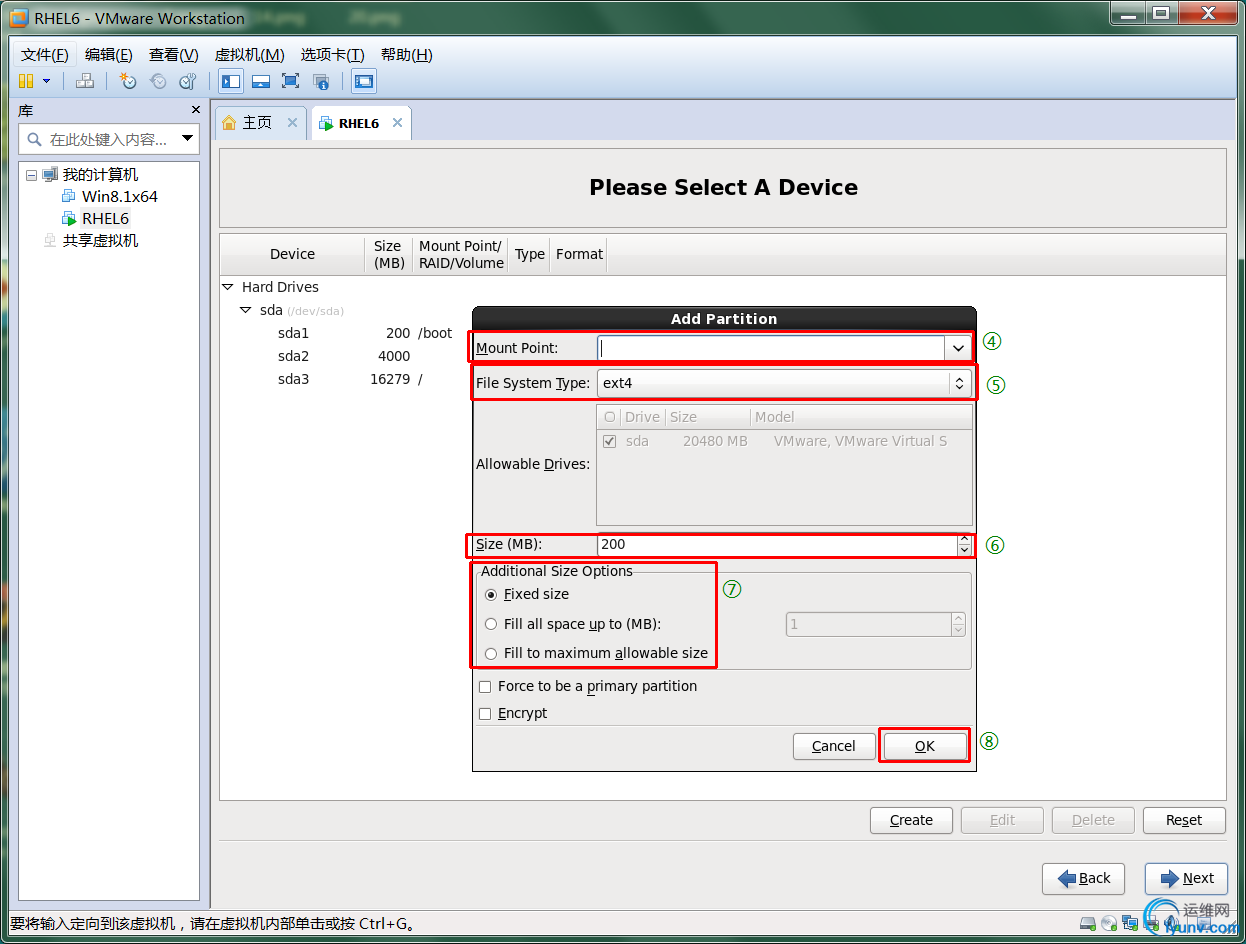Screen dimensions: 1246x944
Task: Enable the Encrypt checkbox
Action: tap(485, 713)
